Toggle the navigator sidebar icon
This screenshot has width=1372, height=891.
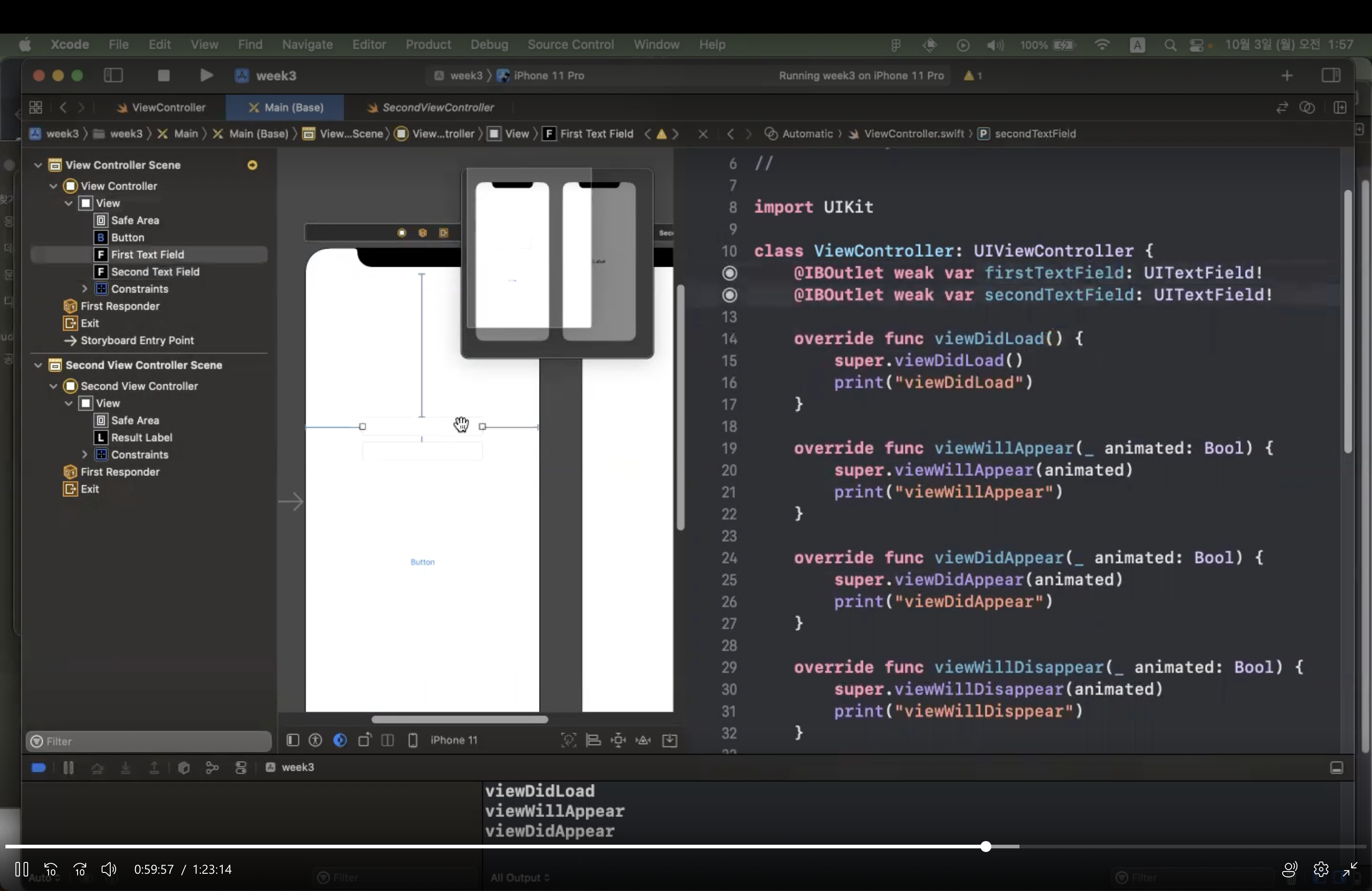click(x=113, y=75)
